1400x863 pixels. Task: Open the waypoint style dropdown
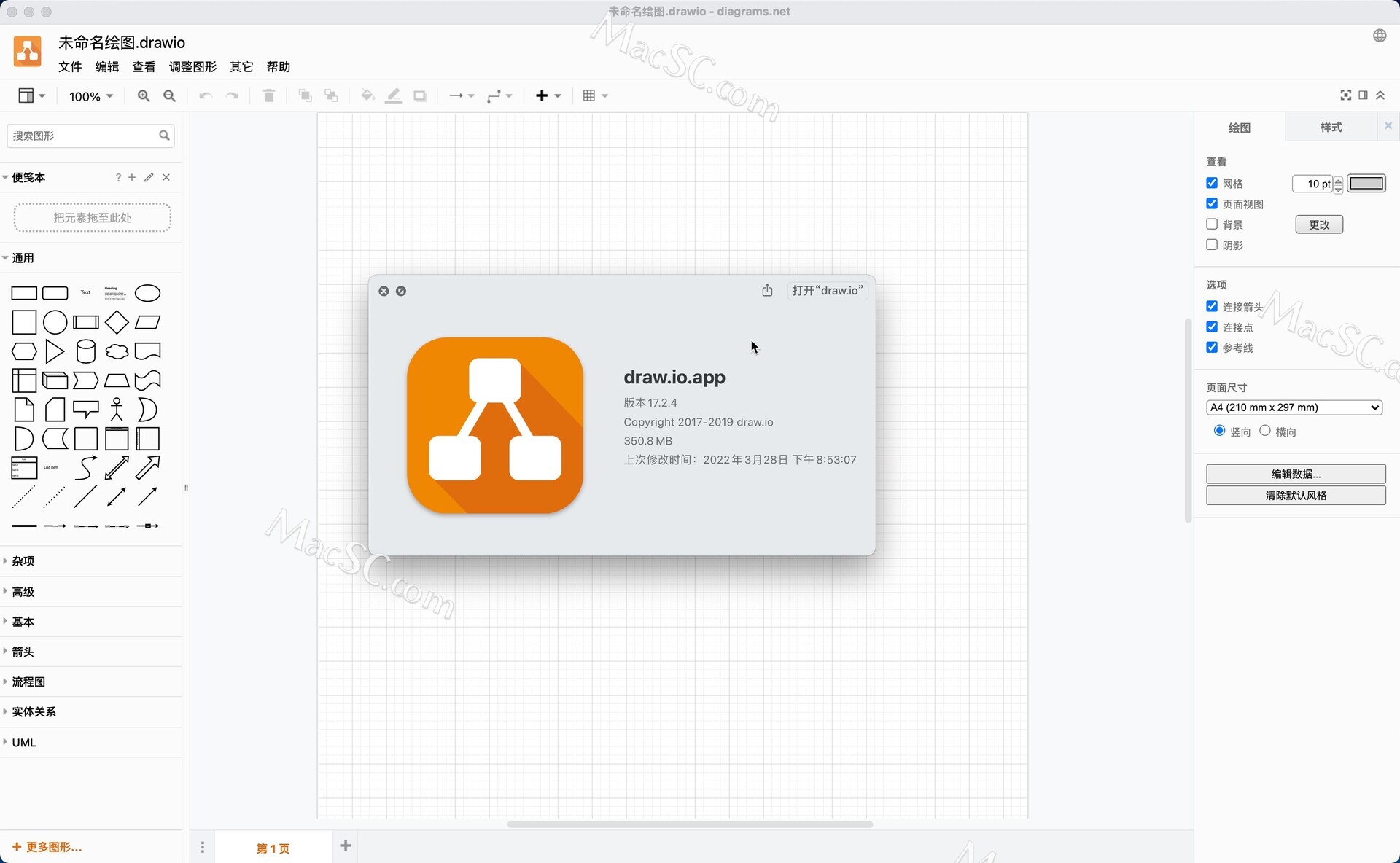point(499,95)
